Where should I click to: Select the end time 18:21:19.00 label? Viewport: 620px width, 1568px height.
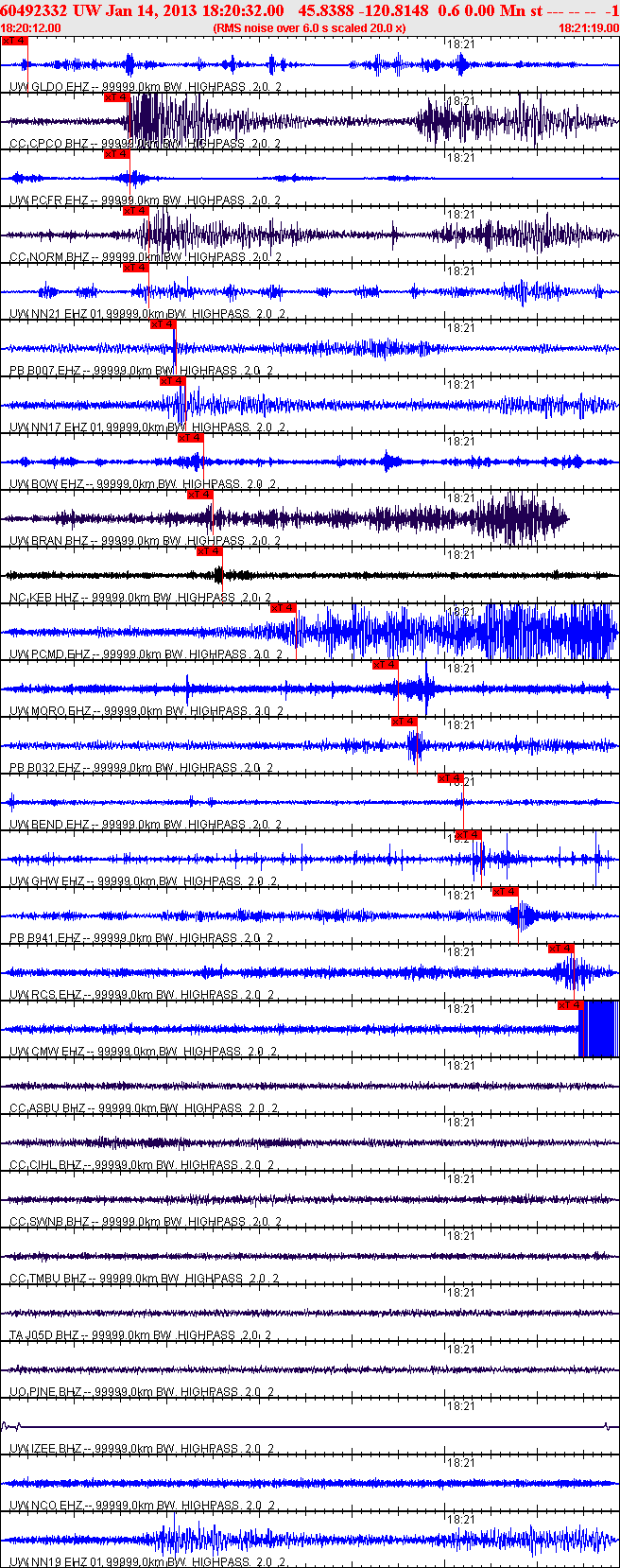[x=588, y=28]
